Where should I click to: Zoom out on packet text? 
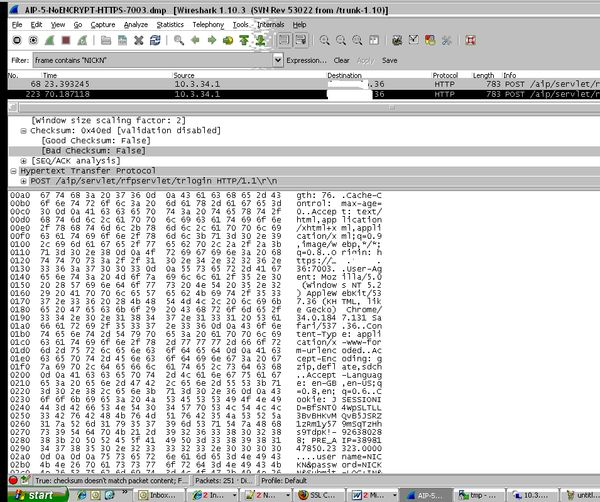341,40
